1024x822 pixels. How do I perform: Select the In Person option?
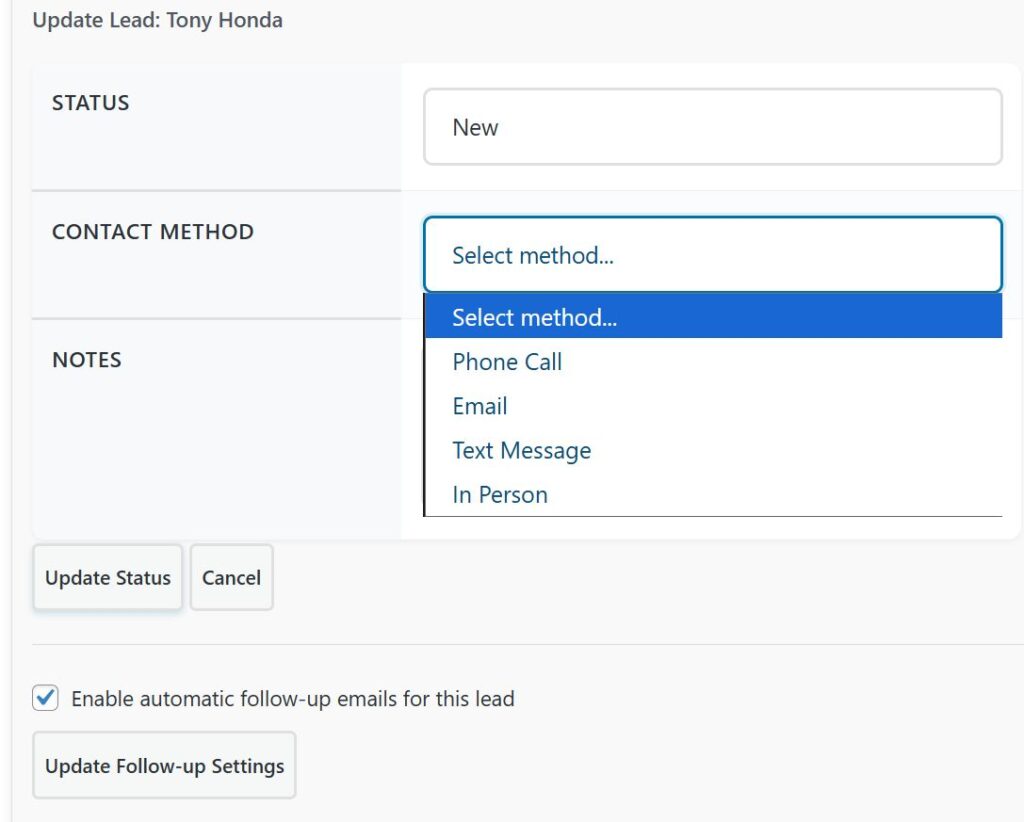tap(500, 494)
